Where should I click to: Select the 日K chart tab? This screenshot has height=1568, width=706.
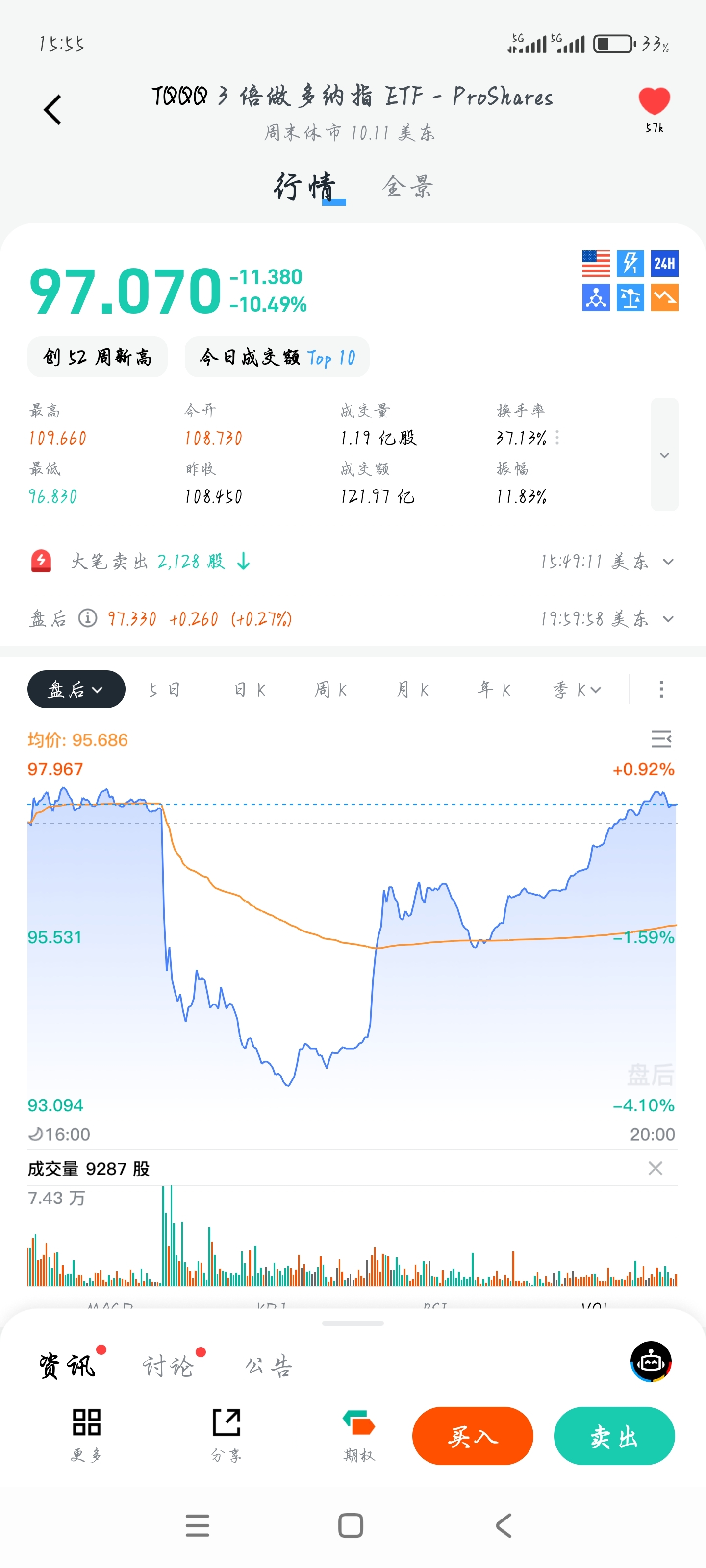click(x=250, y=689)
